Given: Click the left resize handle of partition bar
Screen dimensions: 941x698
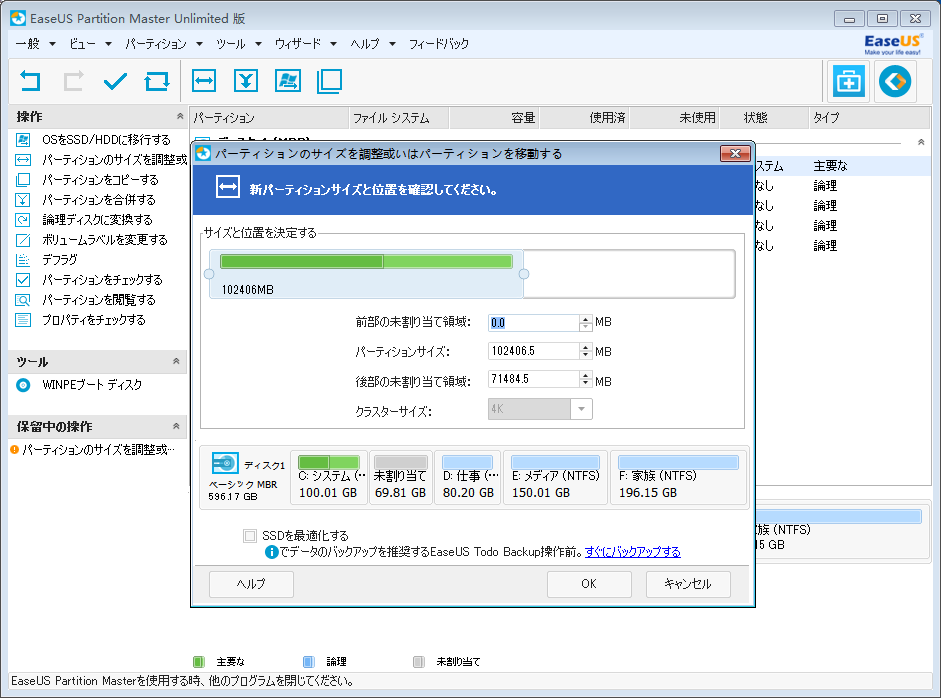Looking at the screenshot, I should (x=209, y=274).
